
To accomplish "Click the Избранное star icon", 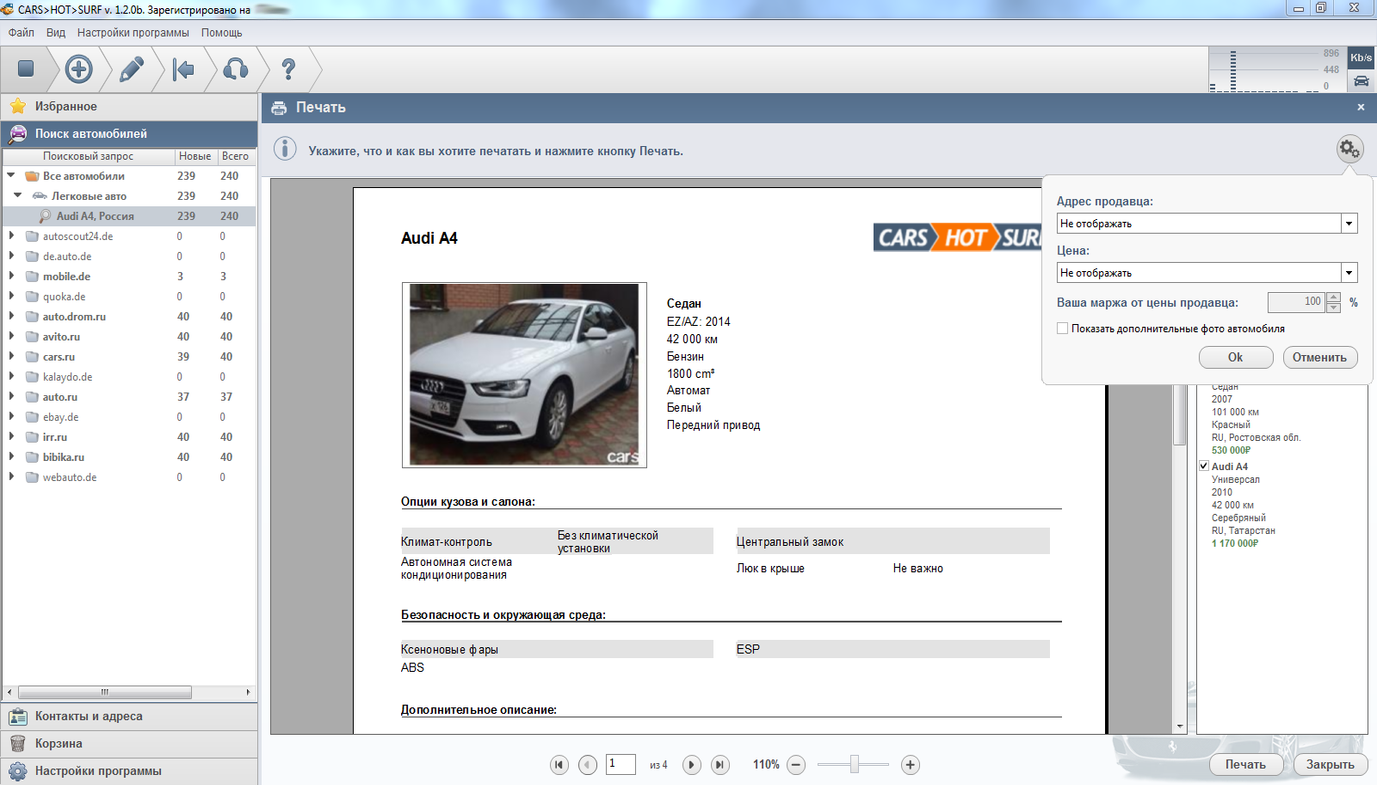I will click(x=18, y=106).
